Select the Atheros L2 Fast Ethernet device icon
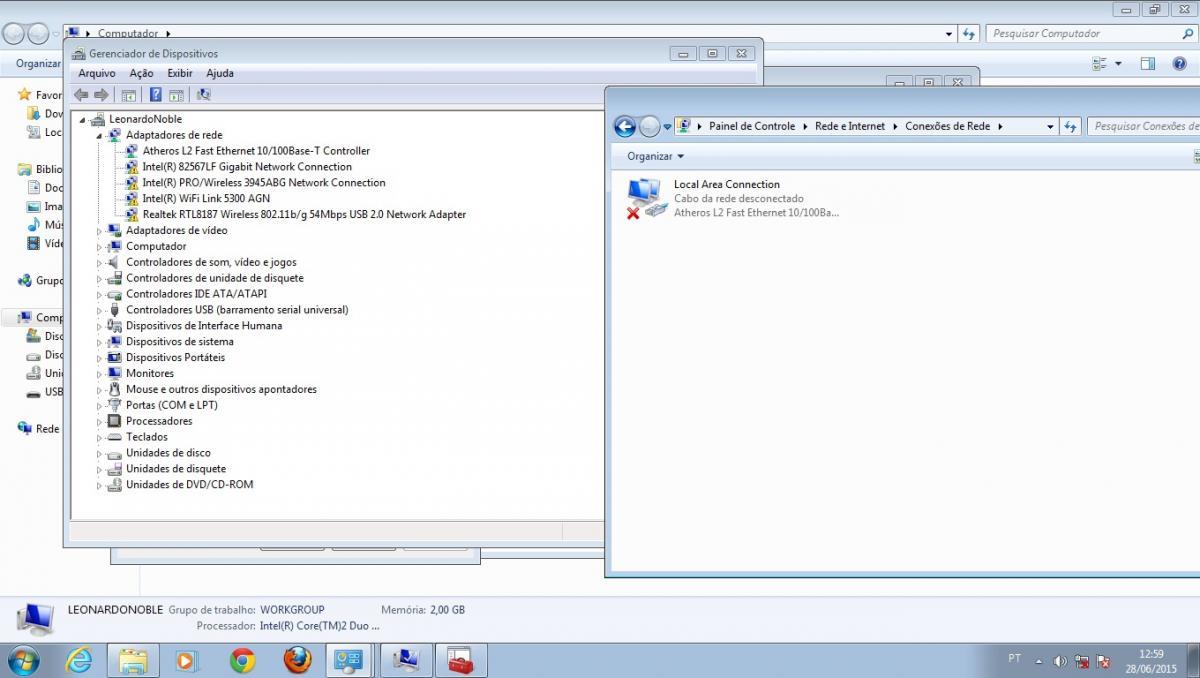Image resolution: width=1200 pixels, height=678 pixels. [x=132, y=151]
